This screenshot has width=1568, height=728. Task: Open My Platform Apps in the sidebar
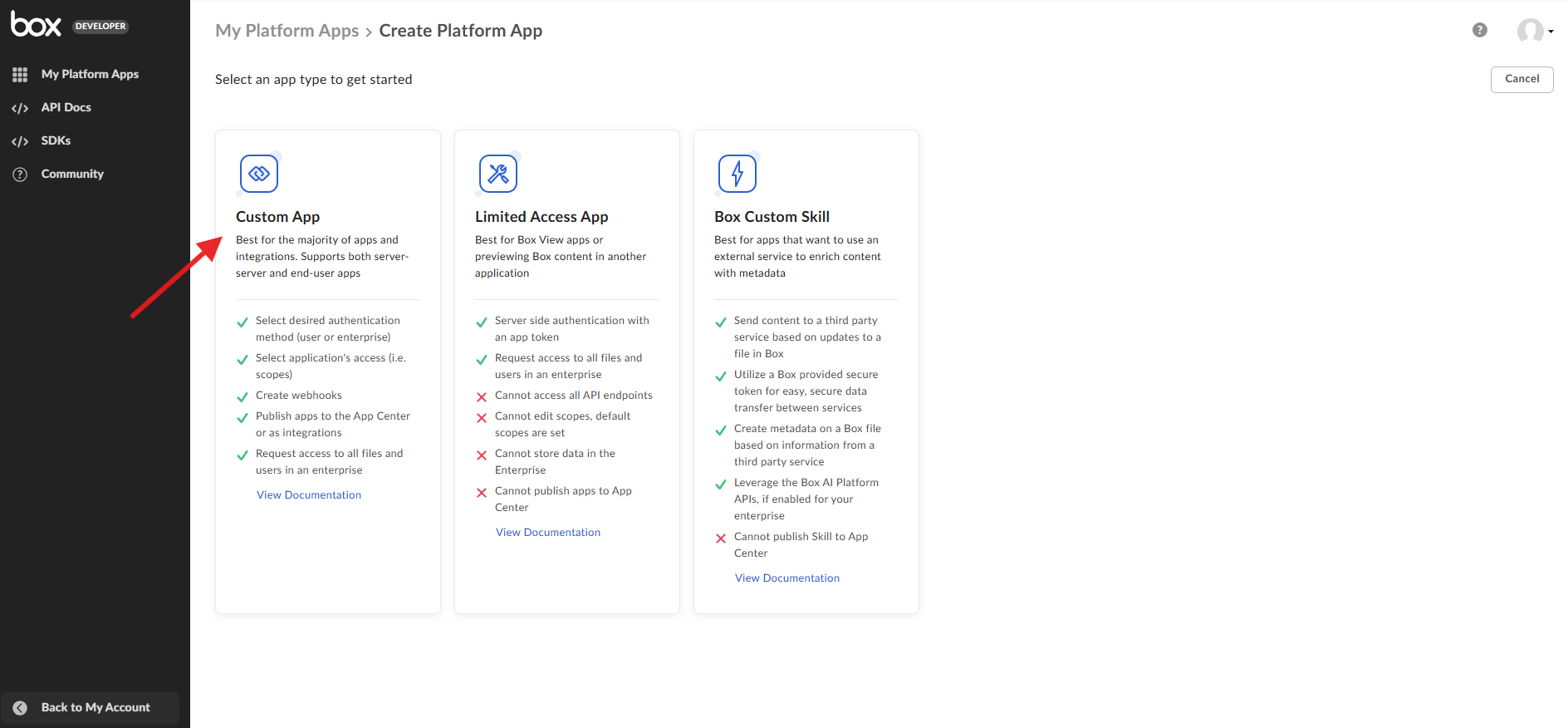pos(90,74)
